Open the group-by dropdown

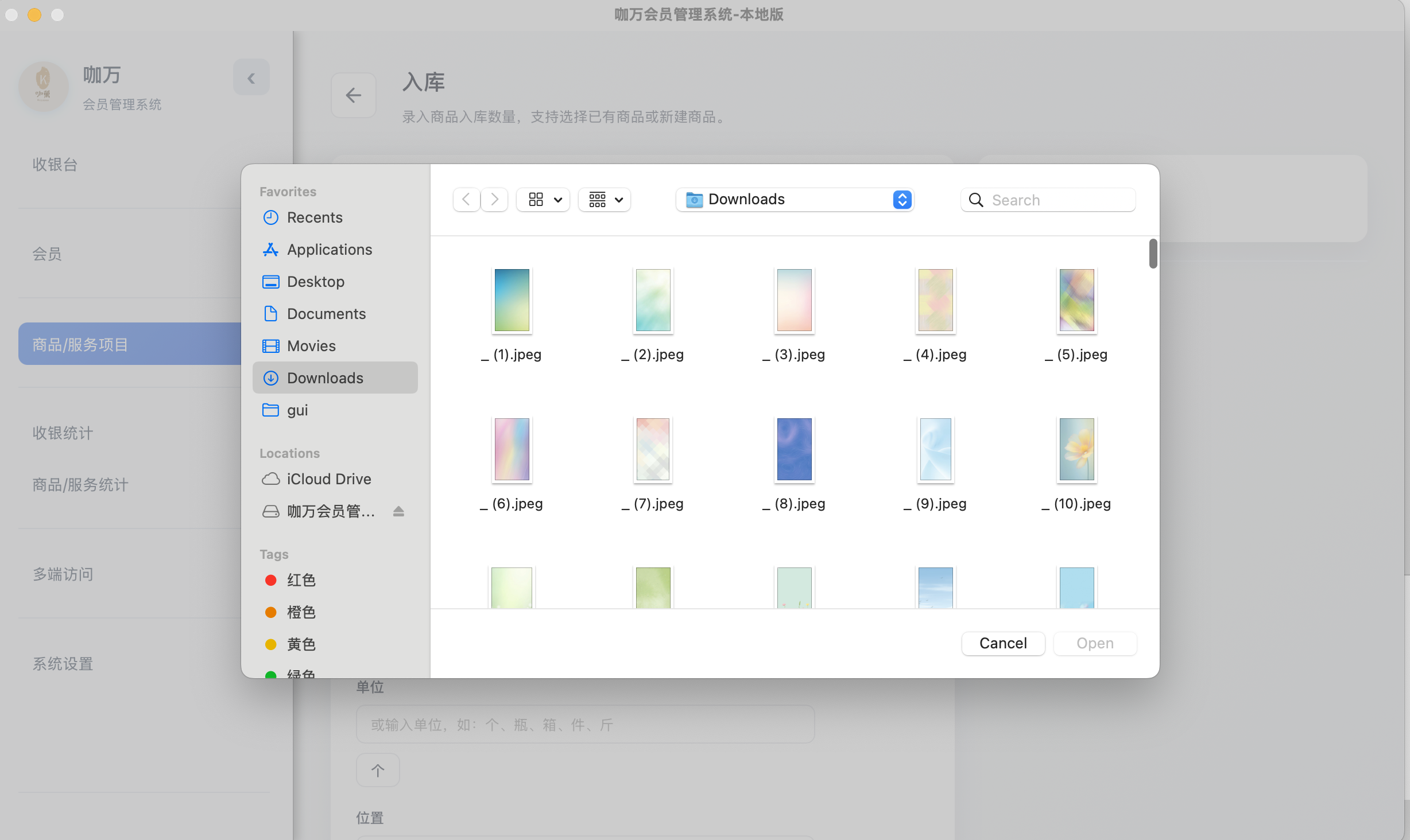pyautogui.click(x=605, y=200)
